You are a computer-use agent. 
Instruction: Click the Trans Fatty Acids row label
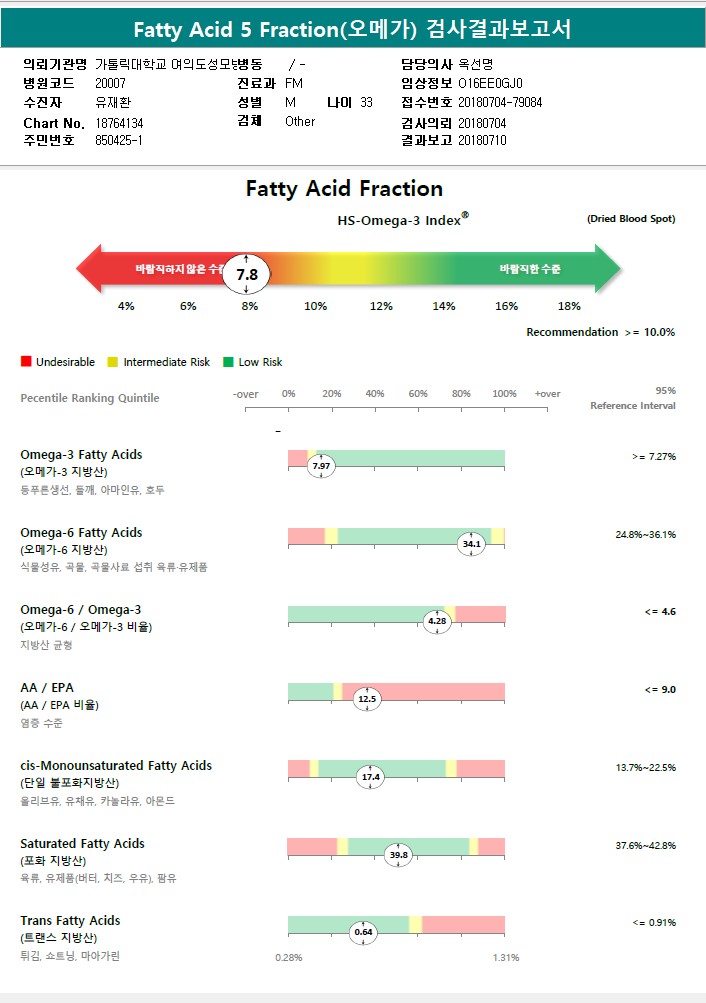coord(70,920)
